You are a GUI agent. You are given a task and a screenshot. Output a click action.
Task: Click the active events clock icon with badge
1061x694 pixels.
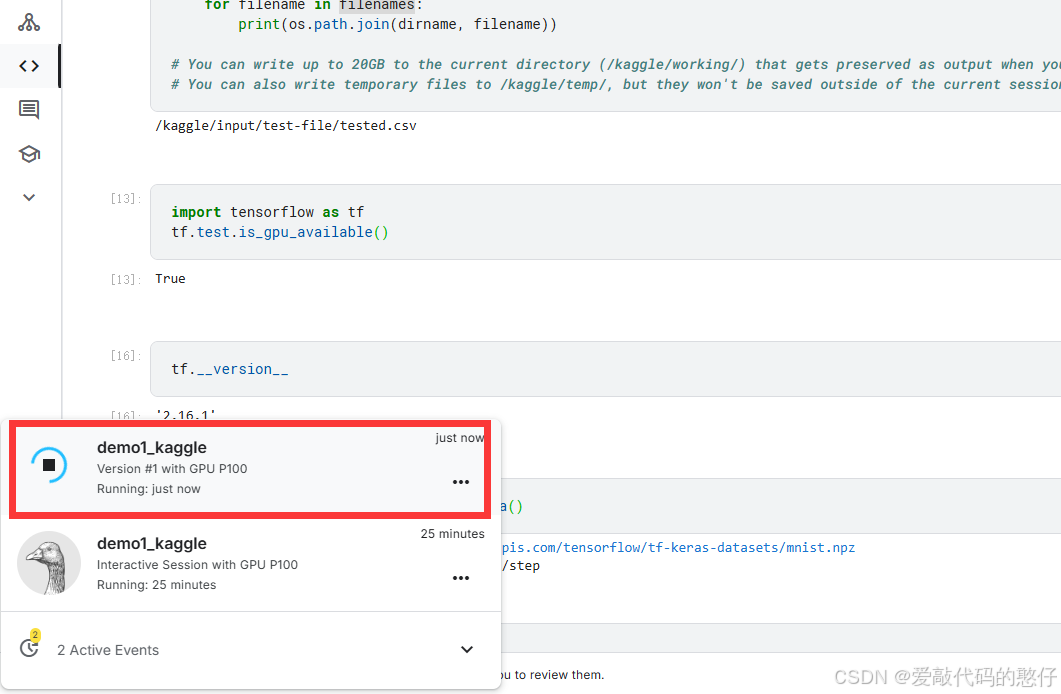pos(29,649)
